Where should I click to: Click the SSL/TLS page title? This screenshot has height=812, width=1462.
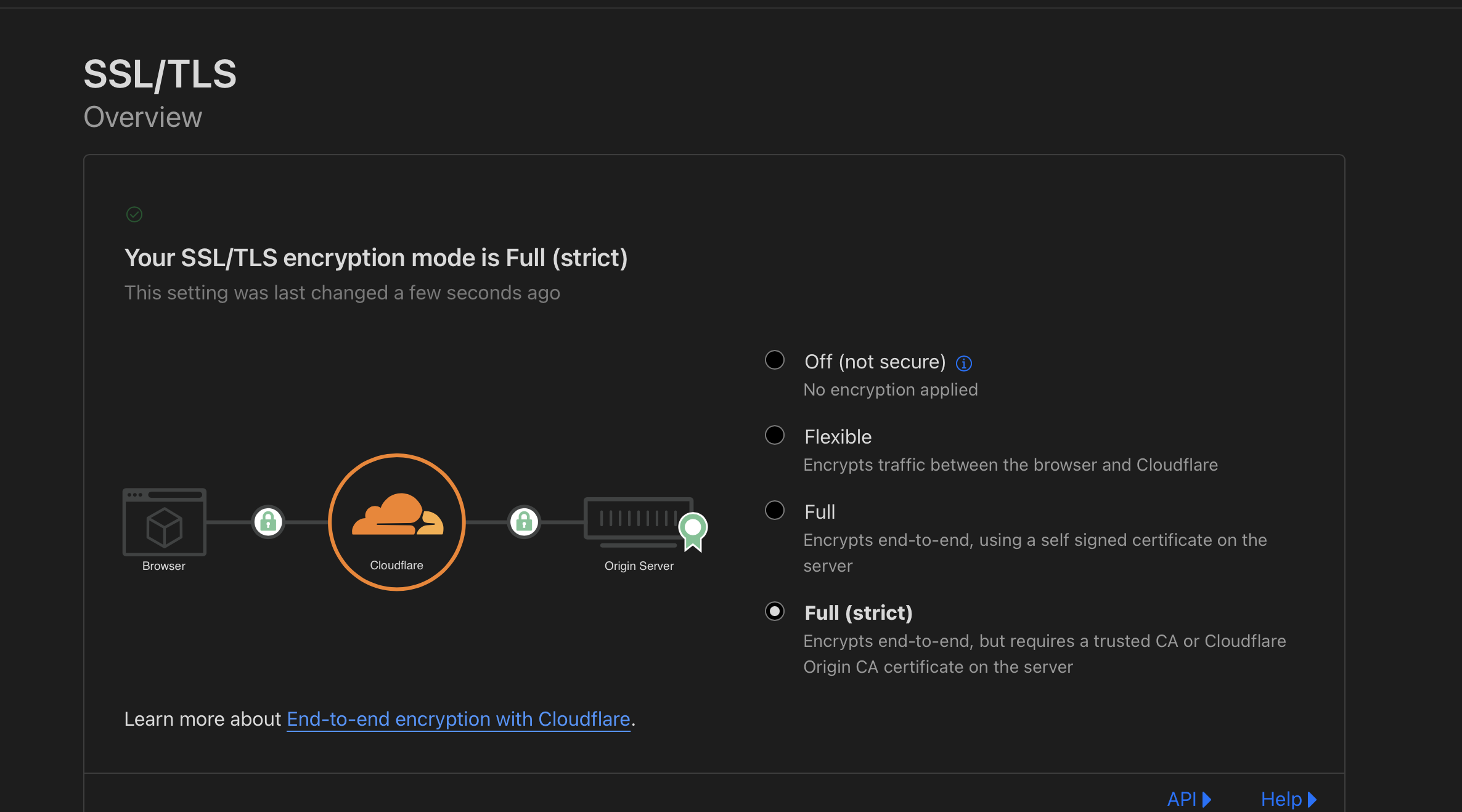[x=160, y=73]
